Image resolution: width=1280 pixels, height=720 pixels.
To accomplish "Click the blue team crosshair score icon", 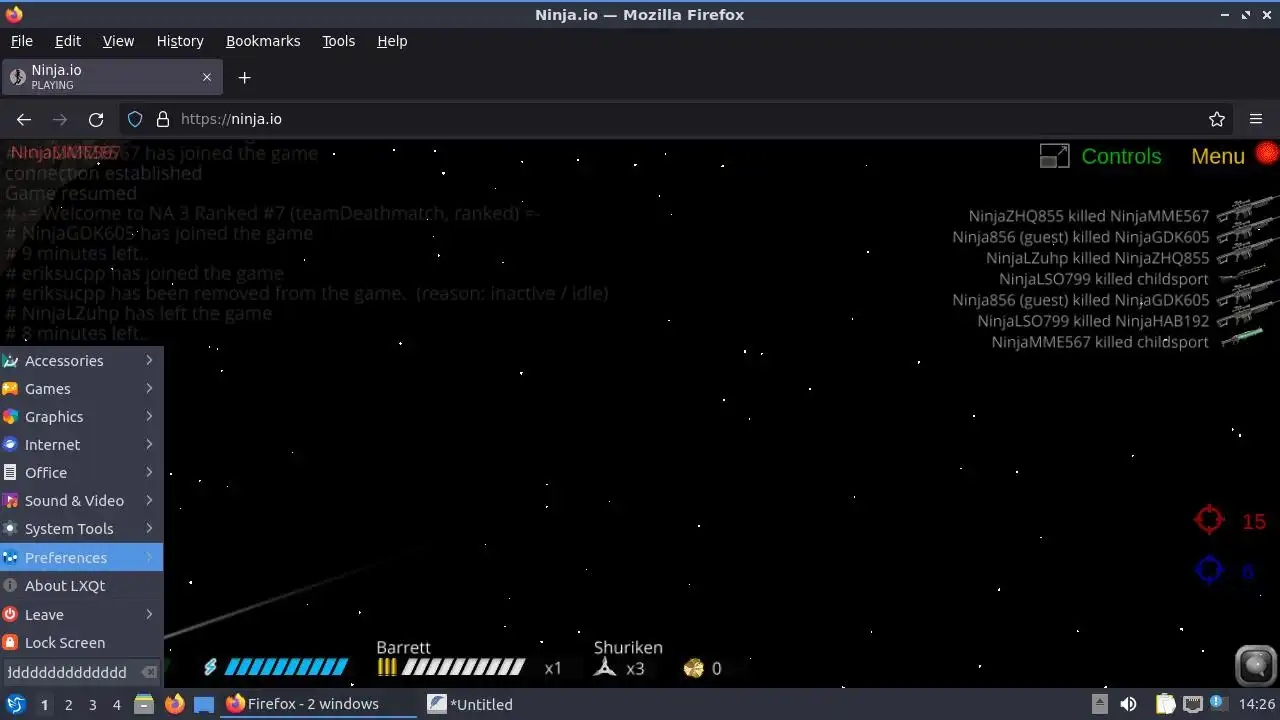I will [x=1209, y=571].
